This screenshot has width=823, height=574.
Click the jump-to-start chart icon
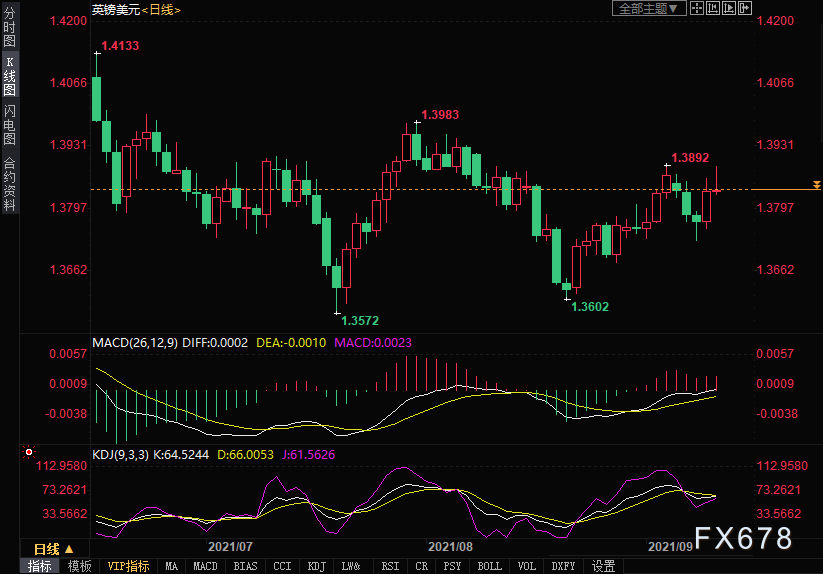pyautogui.click(x=712, y=9)
